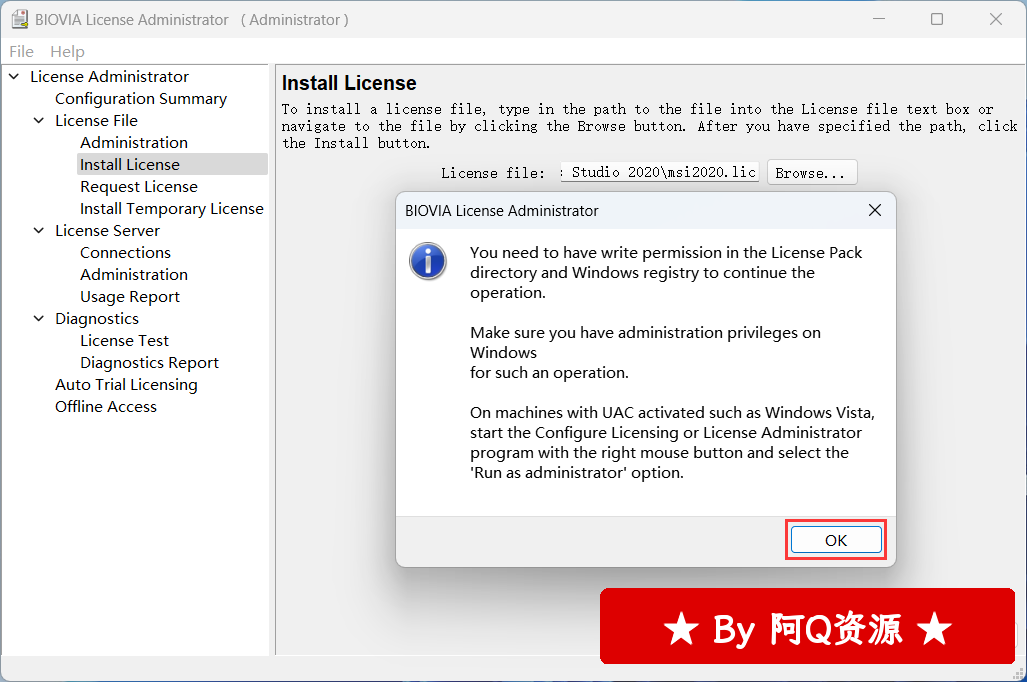
Task: Open Install Temporary License page
Action: (171, 209)
